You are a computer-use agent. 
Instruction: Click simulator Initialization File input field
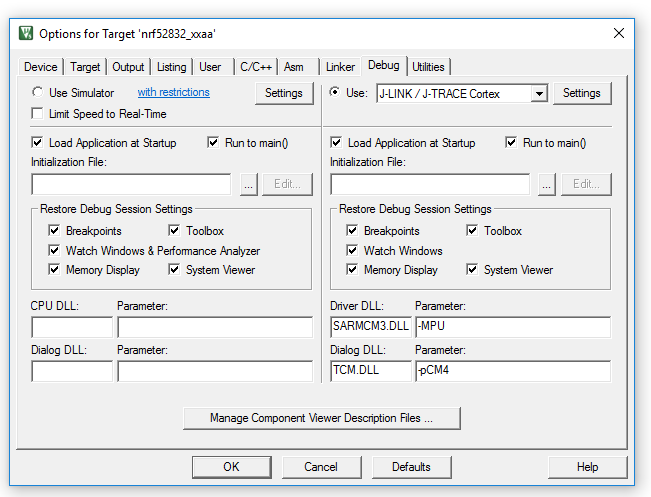coord(131,184)
